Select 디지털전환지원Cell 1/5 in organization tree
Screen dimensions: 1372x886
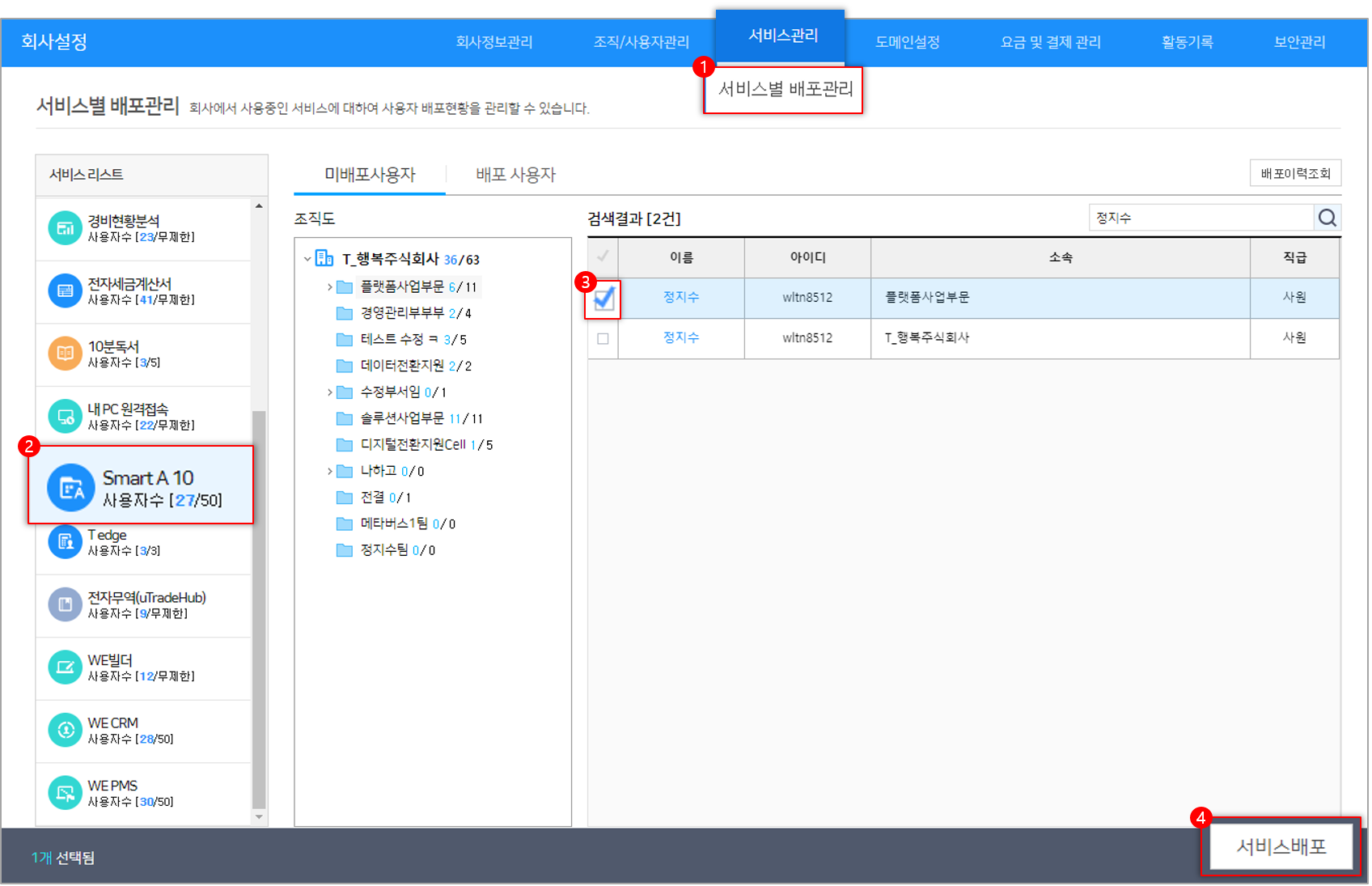pyautogui.click(x=426, y=445)
